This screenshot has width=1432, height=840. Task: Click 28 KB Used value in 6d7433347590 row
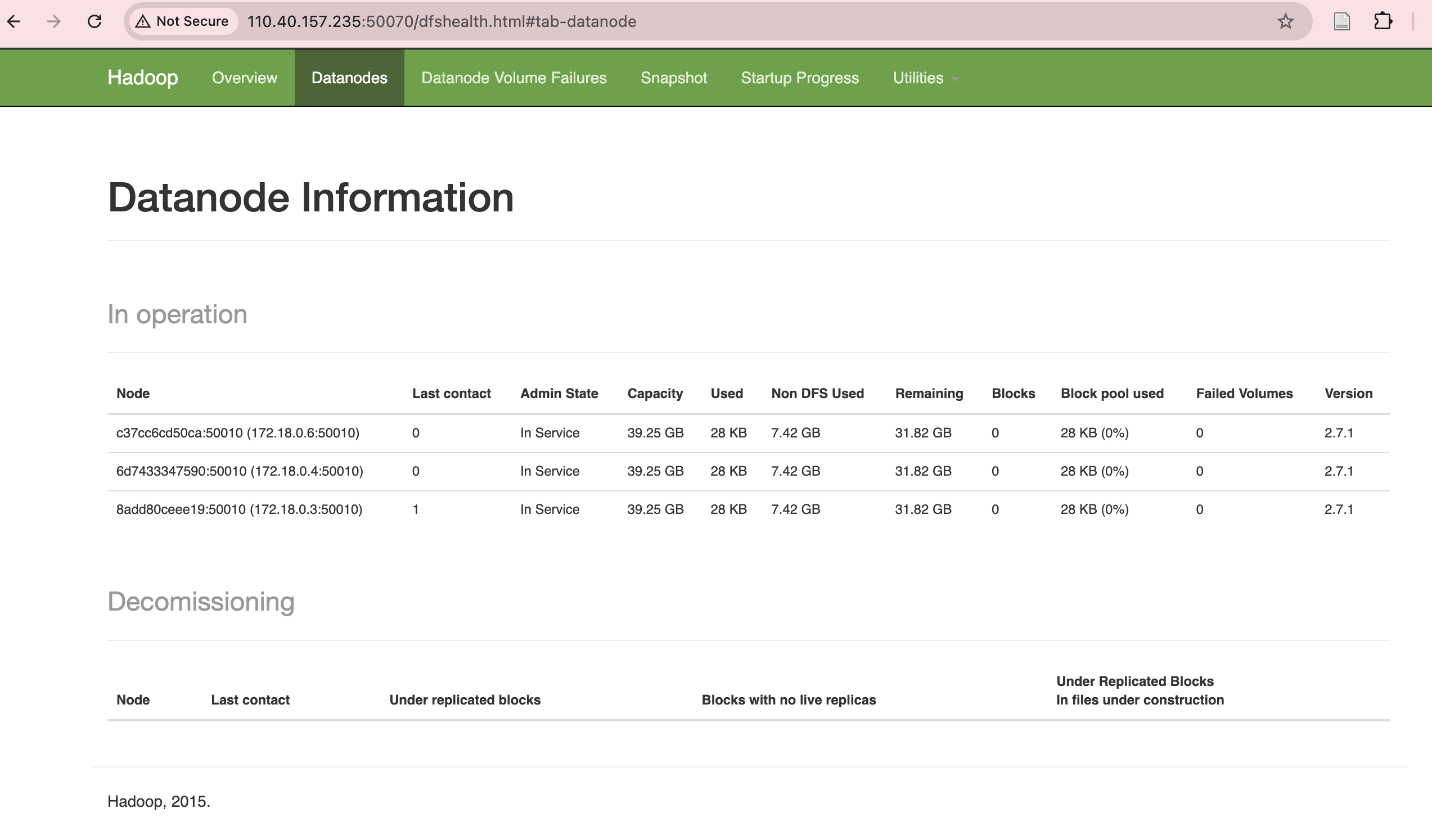[x=728, y=471]
